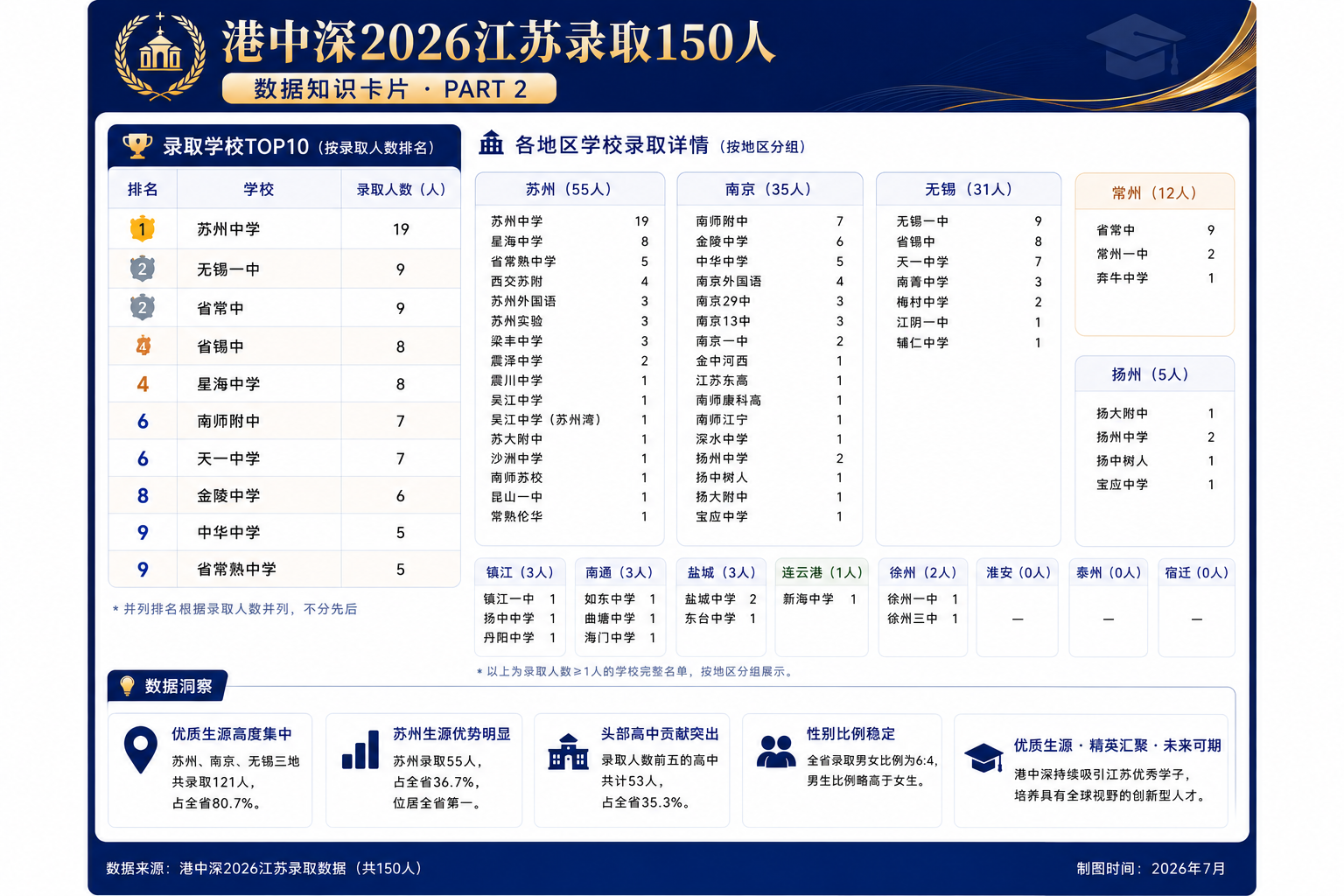
Task: Click the people icon in 性别比例稳定 card
Action: click(x=775, y=752)
